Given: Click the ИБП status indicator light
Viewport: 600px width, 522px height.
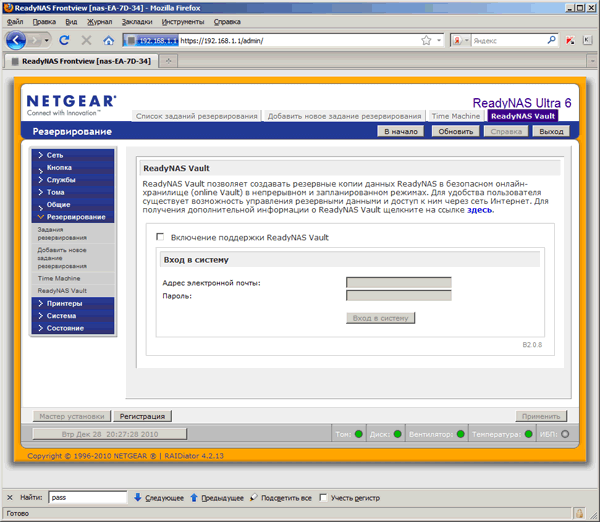Looking at the screenshot, I should coord(565,434).
